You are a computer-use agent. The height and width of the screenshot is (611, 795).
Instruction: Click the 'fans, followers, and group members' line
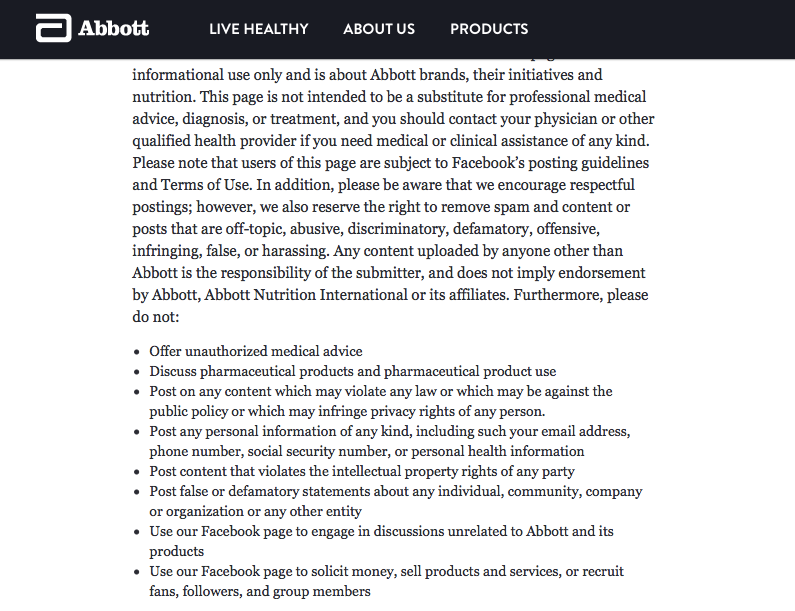click(260, 591)
